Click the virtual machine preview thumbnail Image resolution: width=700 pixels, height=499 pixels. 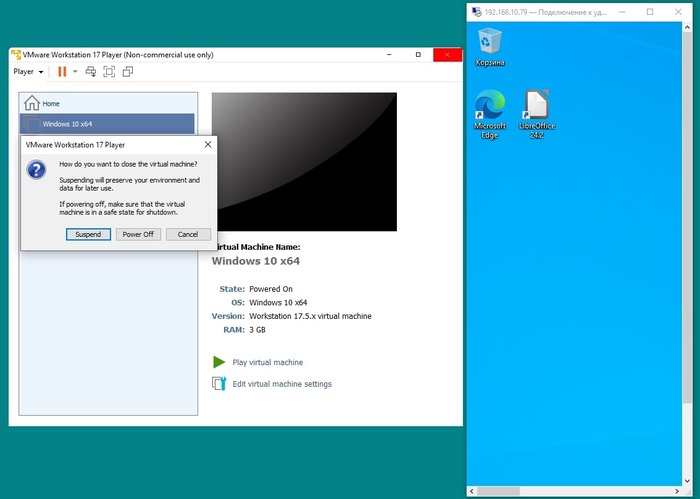pos(304,161)
